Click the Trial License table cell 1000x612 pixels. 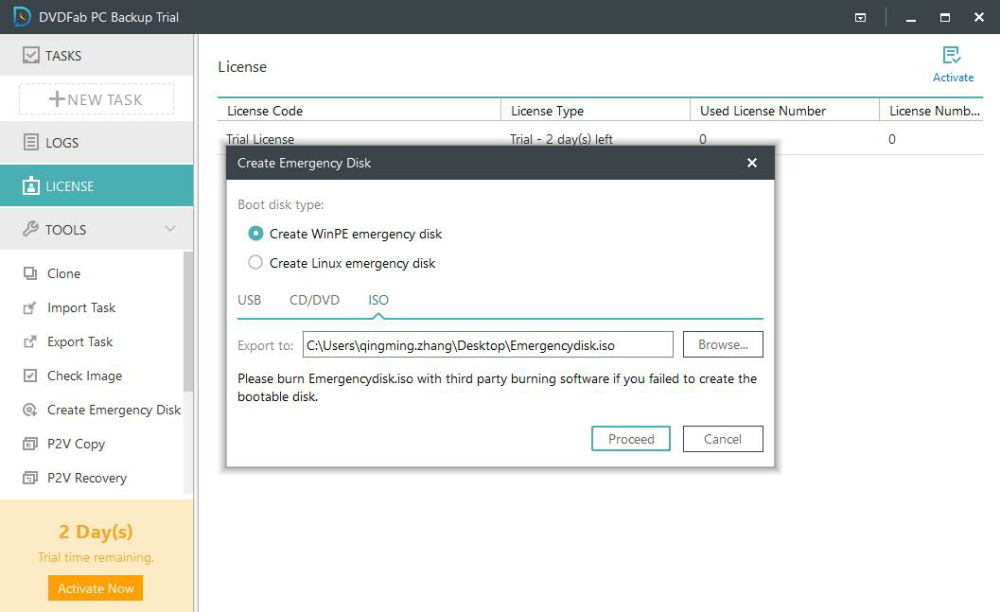(x=260, y=139)
